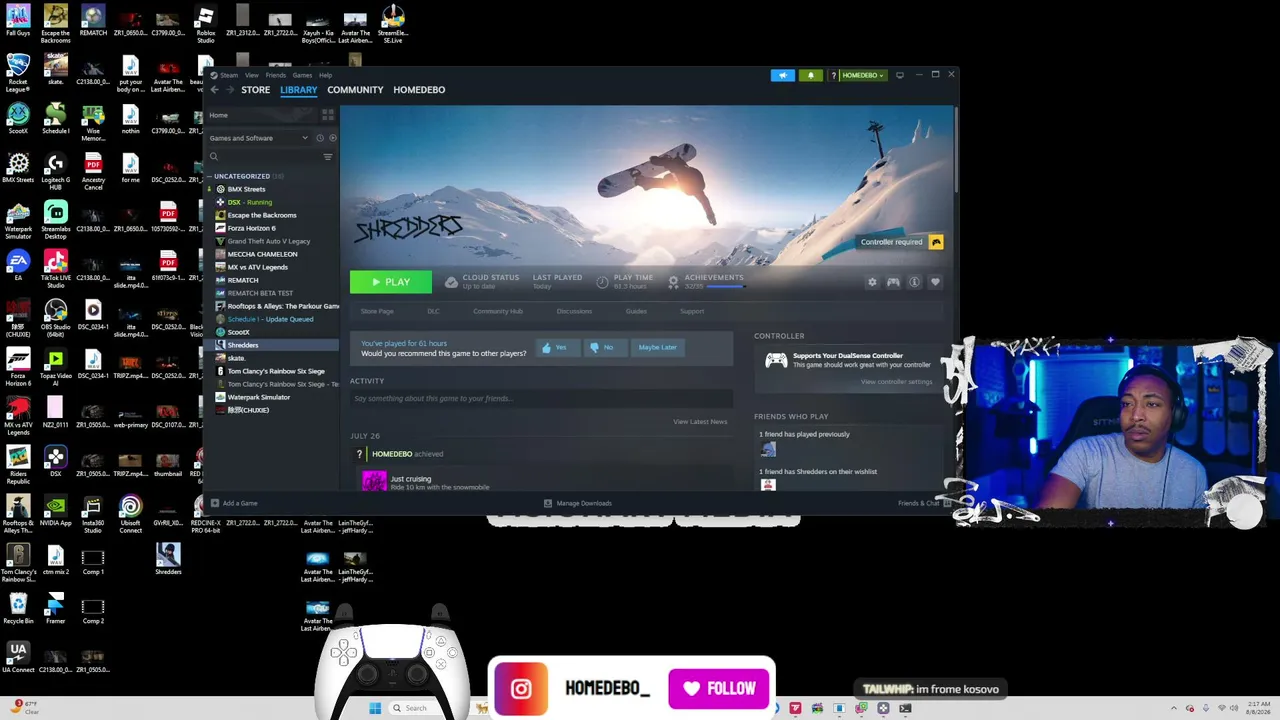The width and height of the screenshot is (1280, 720).
Task: Click the Windows Start button
Action: point(375,708)
